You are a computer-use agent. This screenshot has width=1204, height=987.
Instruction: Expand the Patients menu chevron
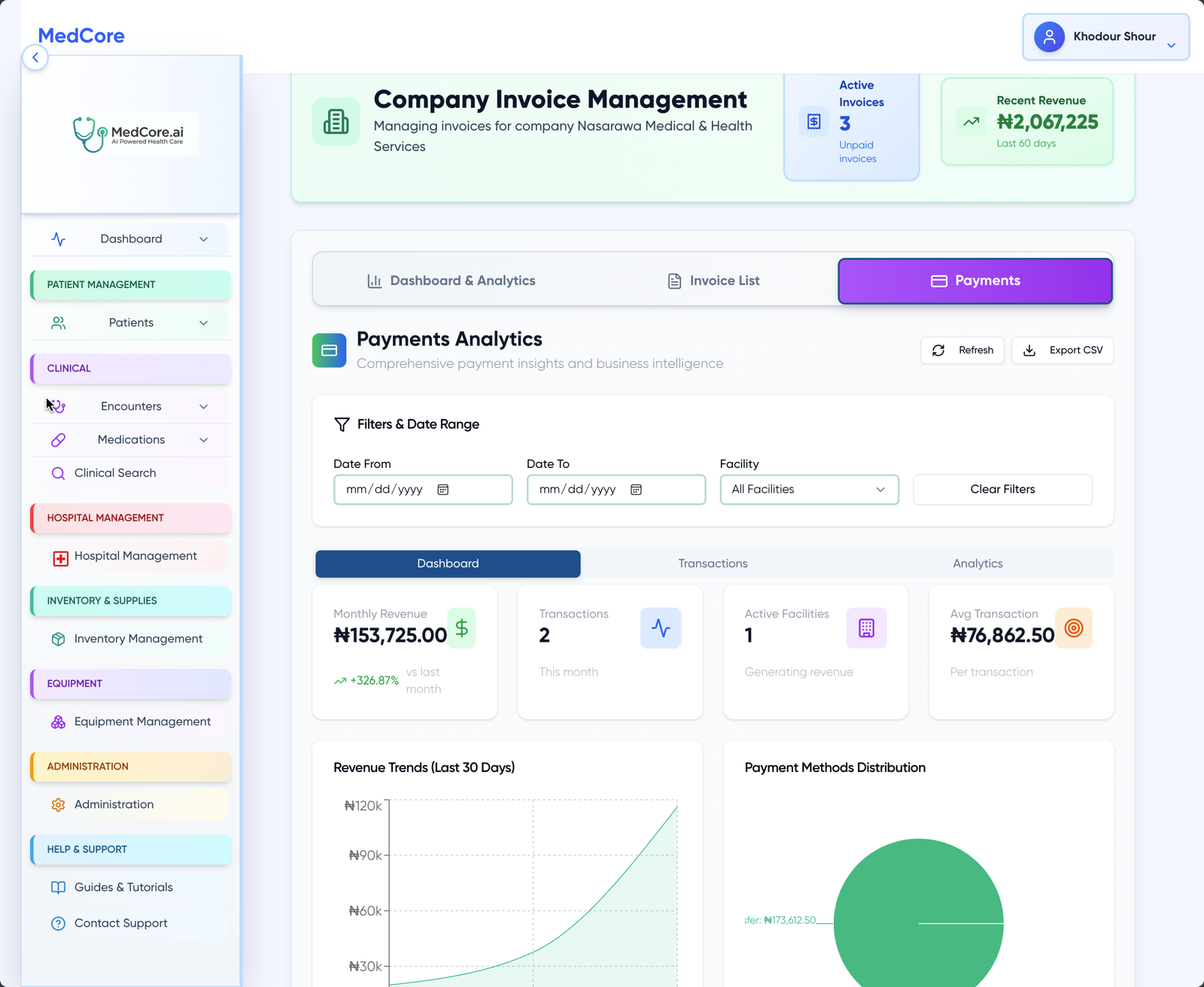203,323
